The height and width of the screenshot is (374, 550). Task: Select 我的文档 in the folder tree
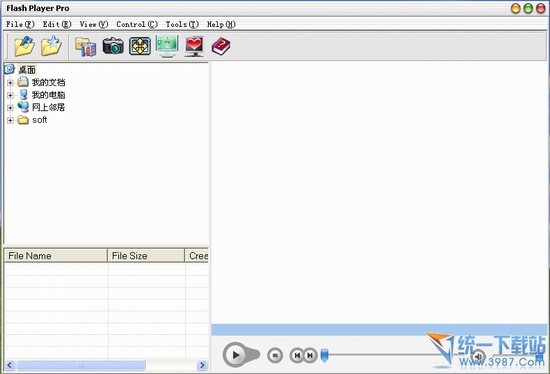(48, 82)
